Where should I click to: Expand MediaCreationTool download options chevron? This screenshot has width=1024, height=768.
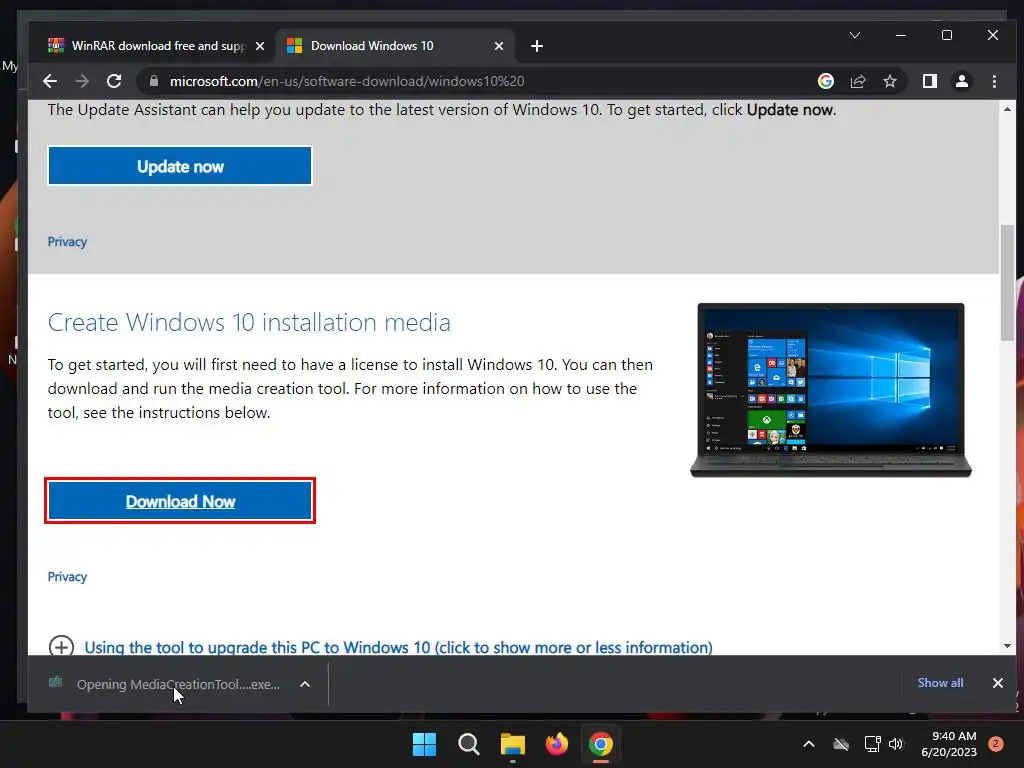click(x=305, y=684)
